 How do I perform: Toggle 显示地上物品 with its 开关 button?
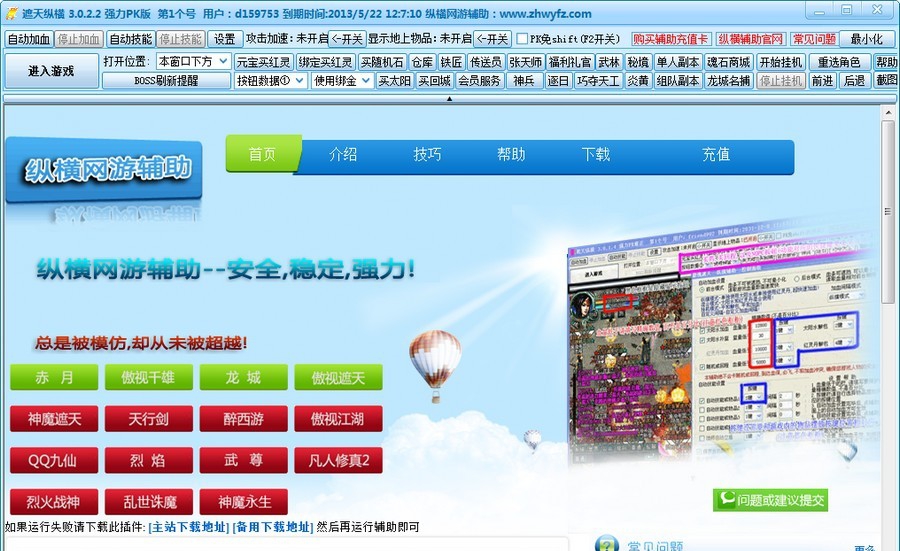(x=492, y=39)
